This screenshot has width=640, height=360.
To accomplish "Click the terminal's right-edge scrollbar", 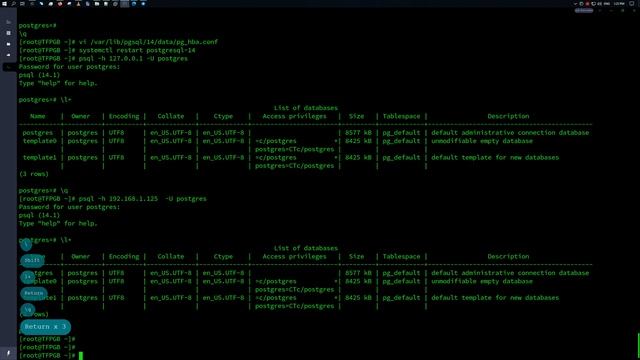I will pyautogui.click(x=638, y=345).
